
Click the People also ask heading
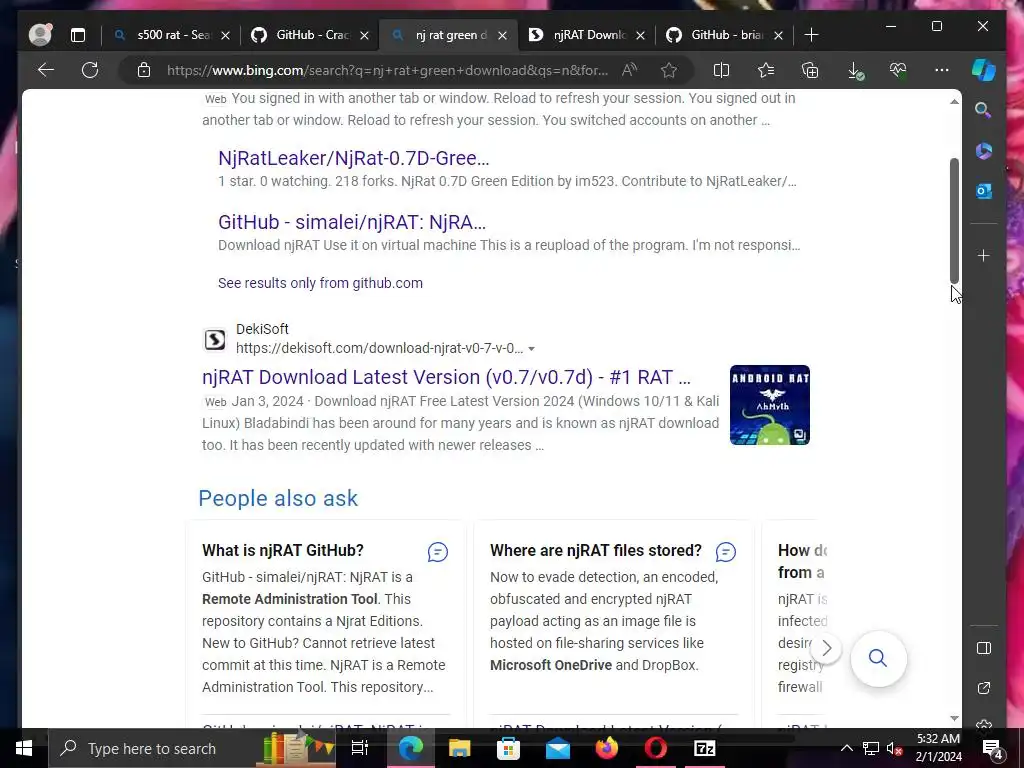pos(278,498)
